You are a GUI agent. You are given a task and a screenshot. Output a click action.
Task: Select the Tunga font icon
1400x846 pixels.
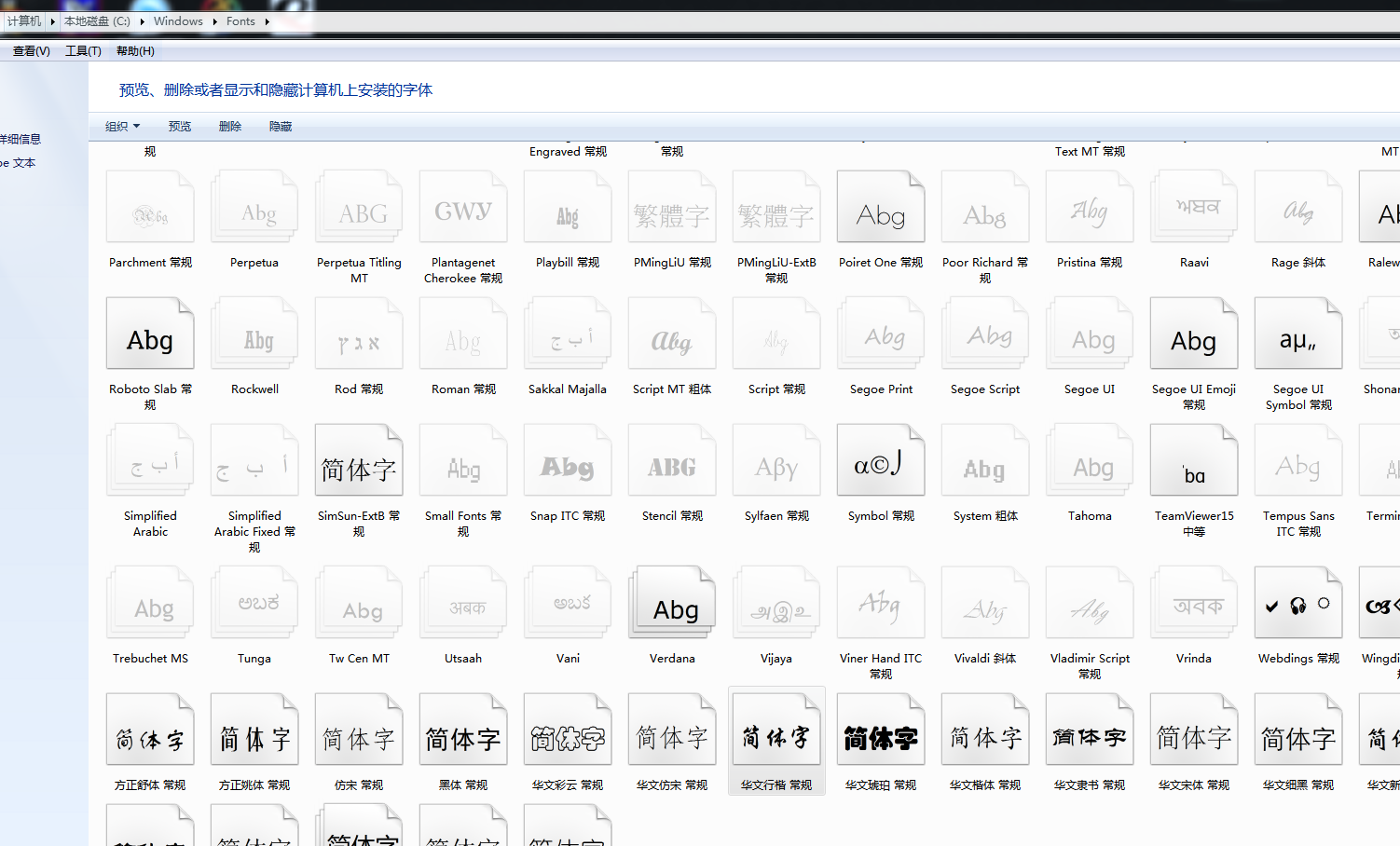(254, 603)
